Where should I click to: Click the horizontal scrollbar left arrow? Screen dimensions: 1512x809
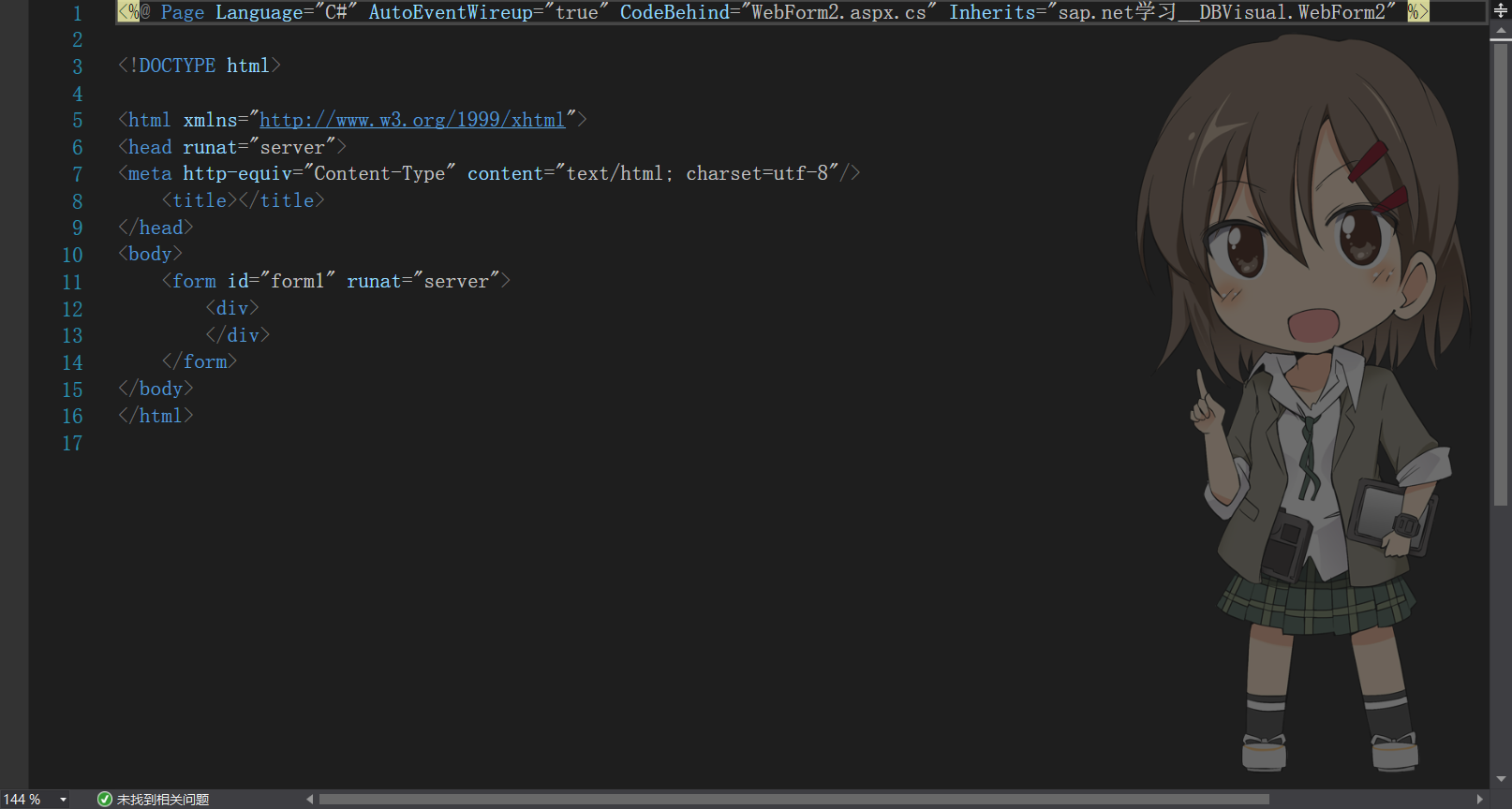tap(310, 799)
